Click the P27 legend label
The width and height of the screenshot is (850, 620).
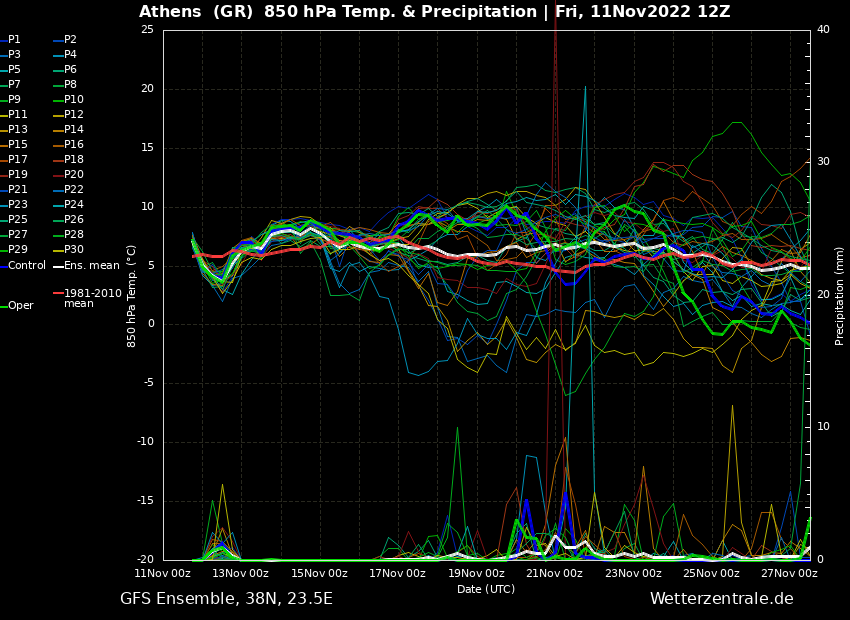pos(17,235)
